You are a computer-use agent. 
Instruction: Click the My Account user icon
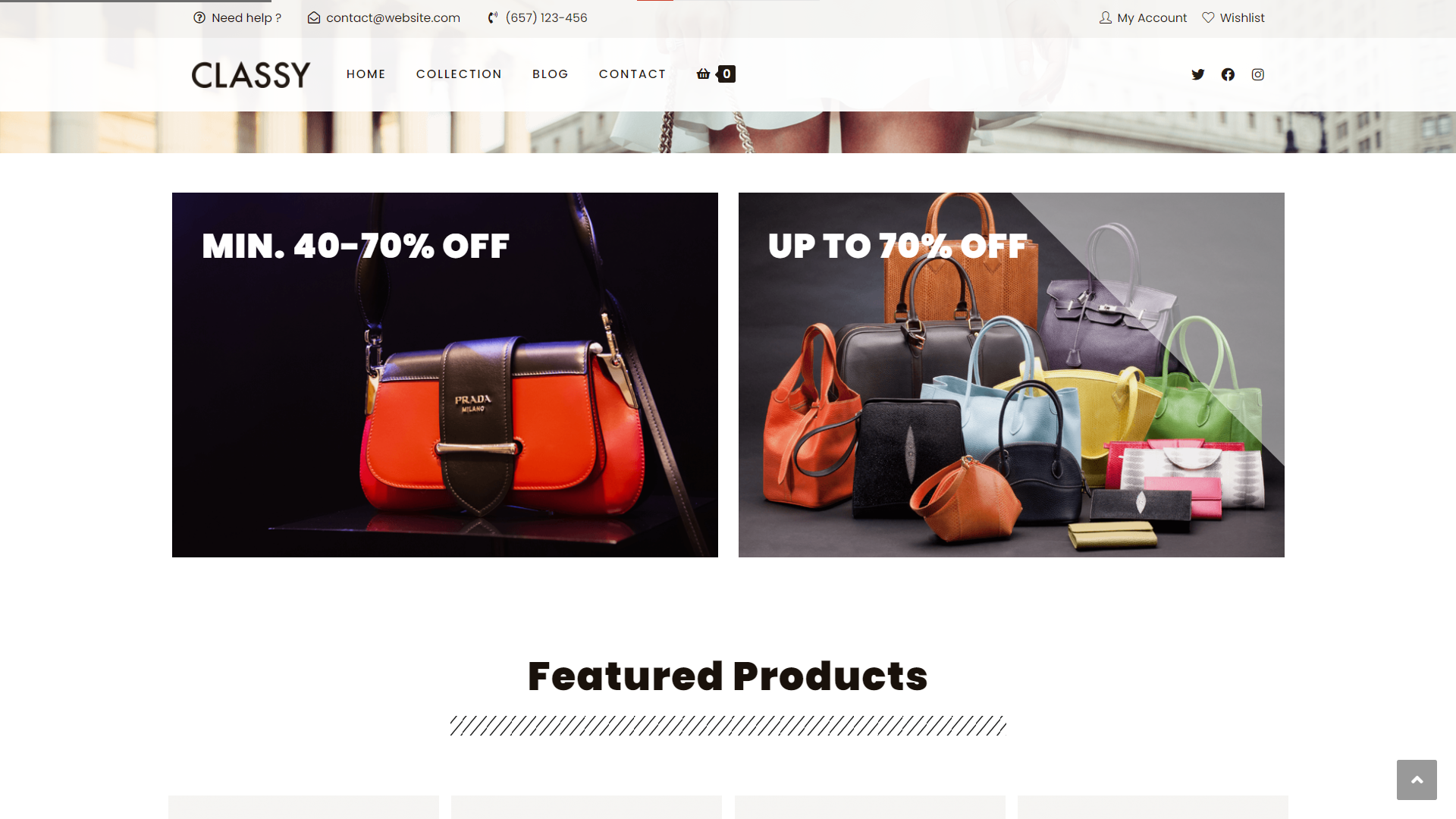point(1106,17)
